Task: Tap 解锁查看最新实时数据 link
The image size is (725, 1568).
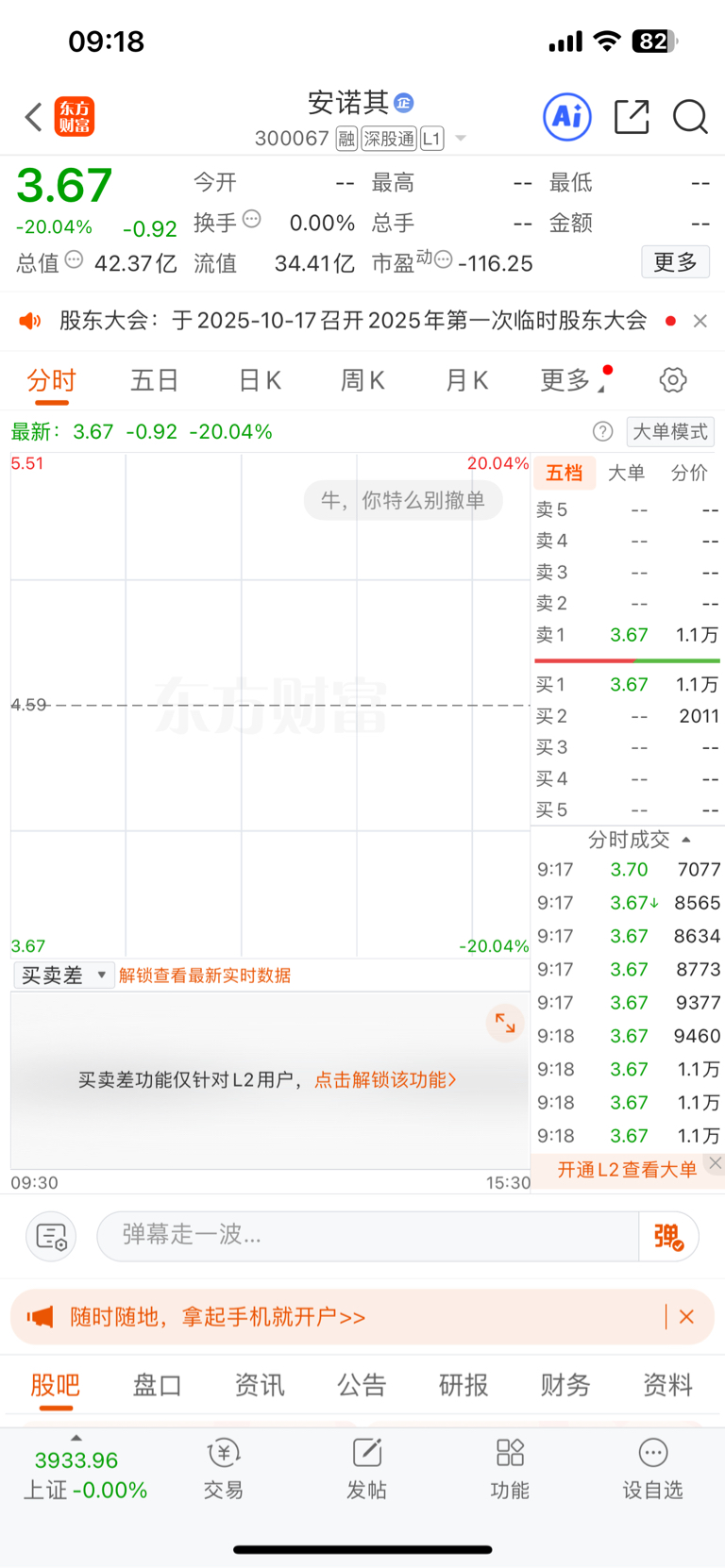Action: point(205,976)
